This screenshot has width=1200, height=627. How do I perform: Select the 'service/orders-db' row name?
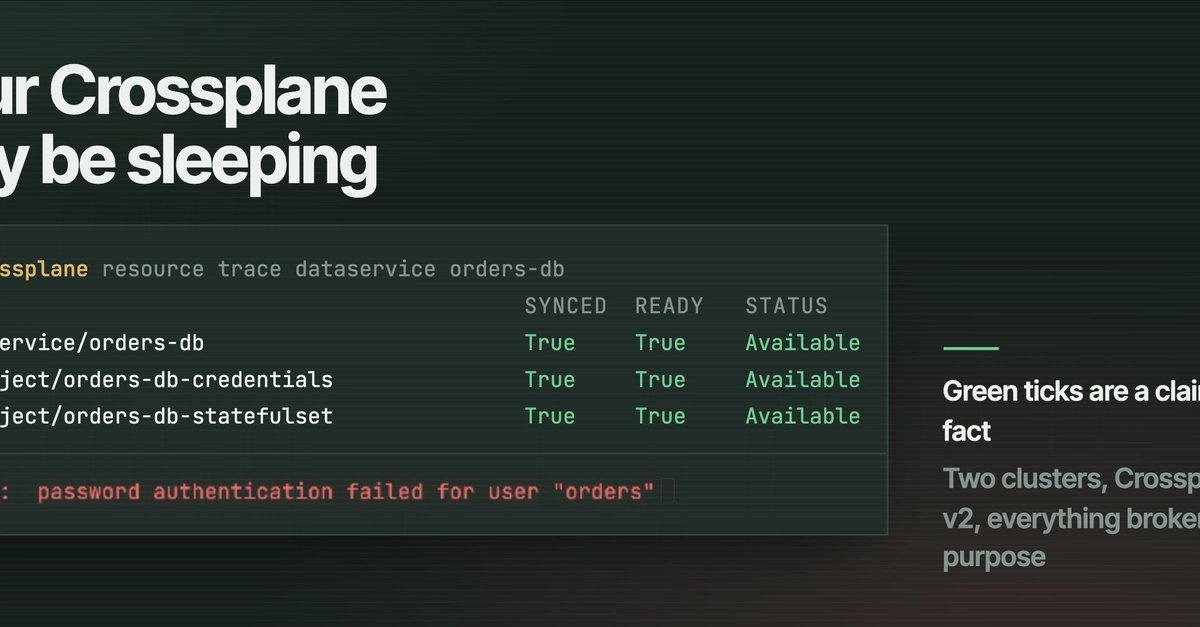coord(102,343)
